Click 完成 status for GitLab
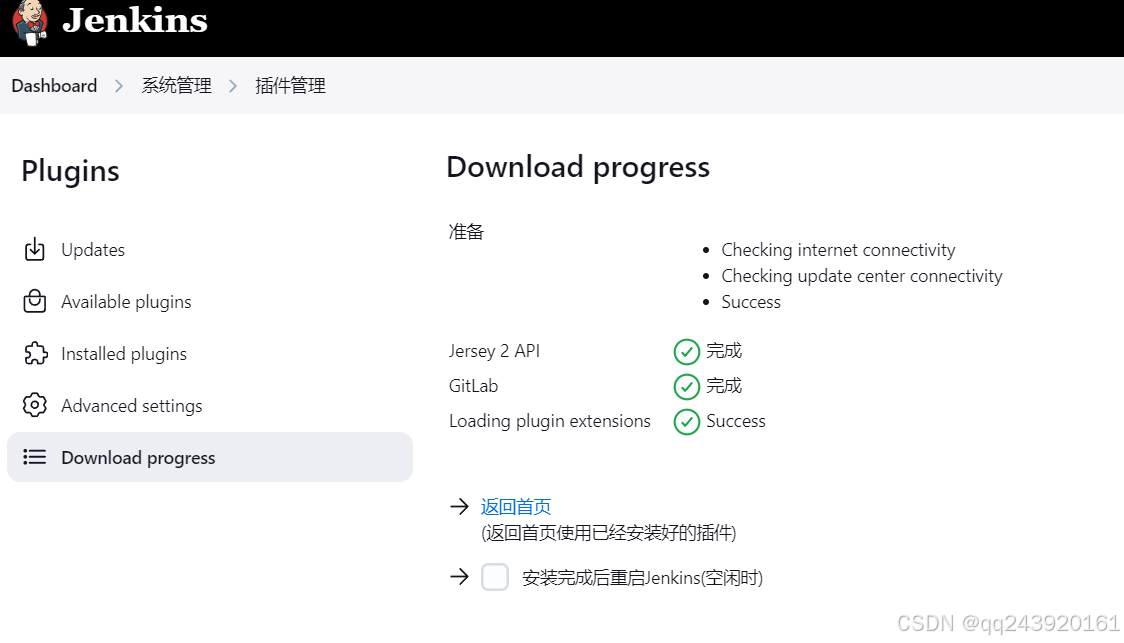 (724, 386)
